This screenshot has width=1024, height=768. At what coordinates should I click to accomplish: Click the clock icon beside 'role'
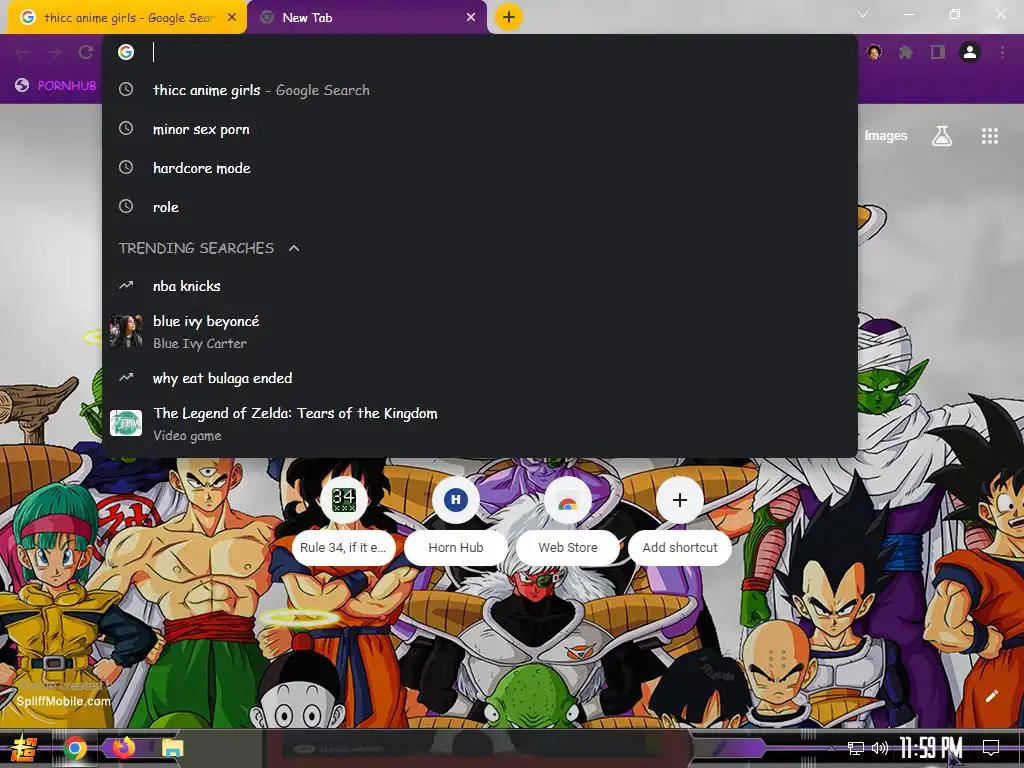click(126, 206)
